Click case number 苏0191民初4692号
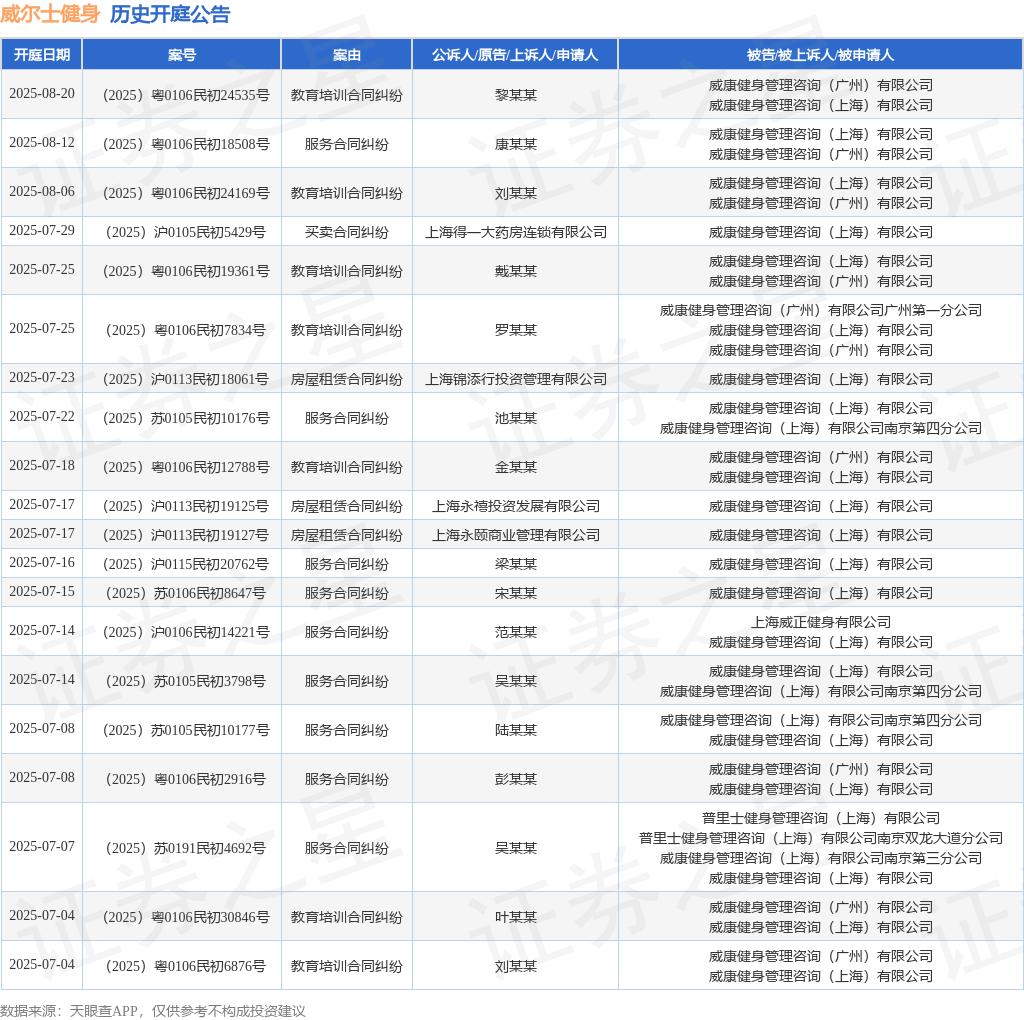The height and width of the screenshot is (1020, 1024). (186, 848)
